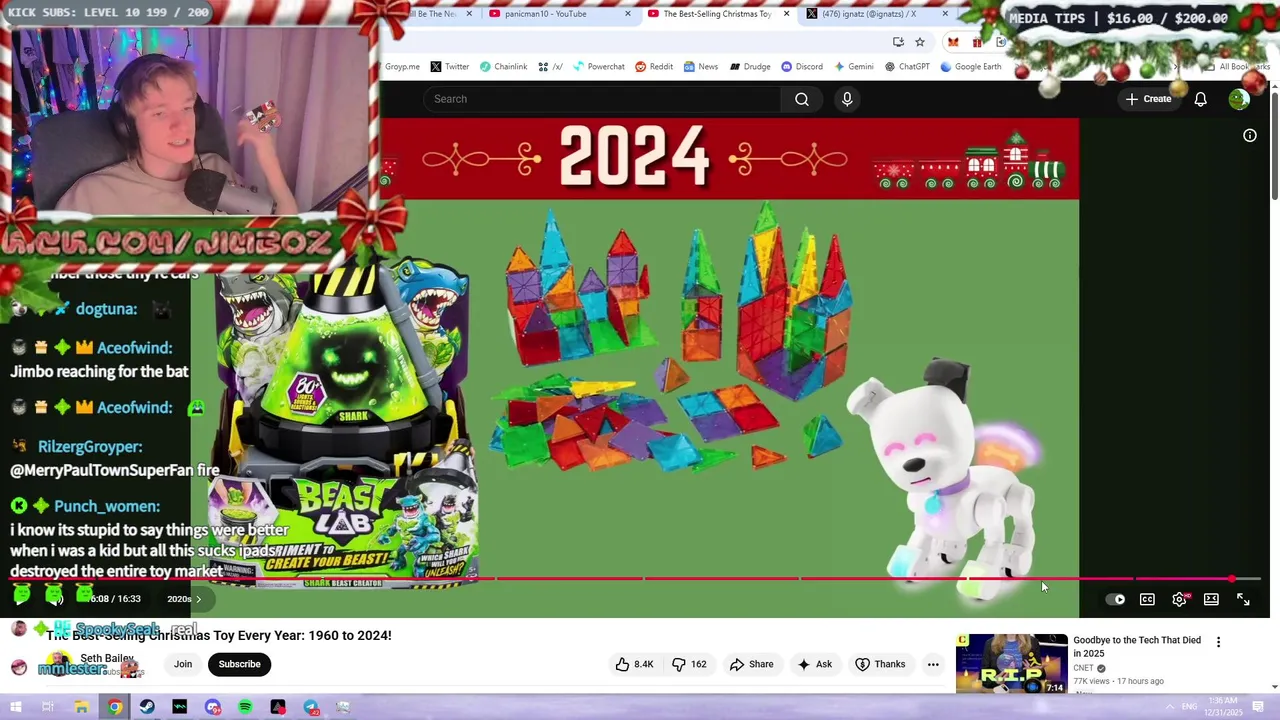Open Spotify from the taskbar
Viewport: 1280px width, 720px height.
pyautogui.click(x=245, y=707)
